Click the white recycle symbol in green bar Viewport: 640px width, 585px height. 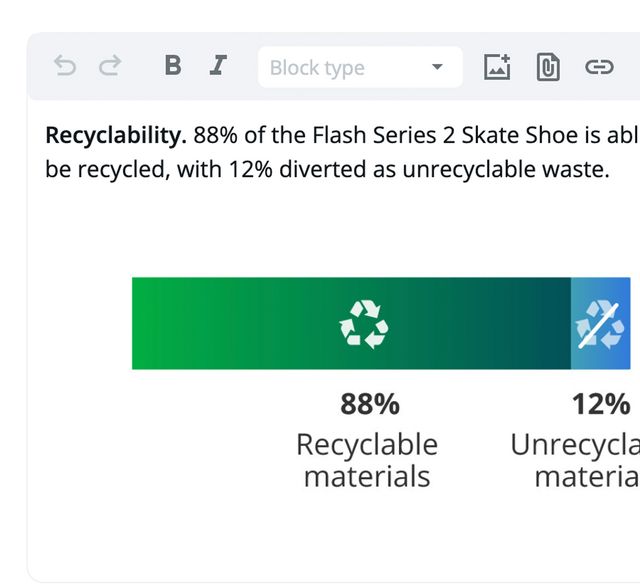tap(364, 324)
